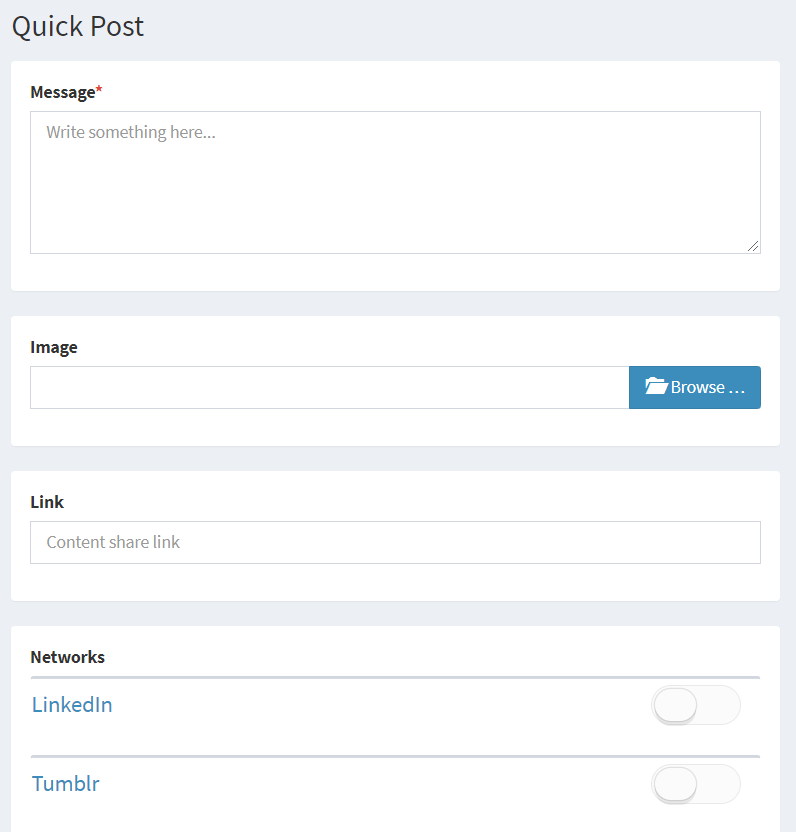
Task: Enable the LinkedIn network toggle
Action: point(695,705)
